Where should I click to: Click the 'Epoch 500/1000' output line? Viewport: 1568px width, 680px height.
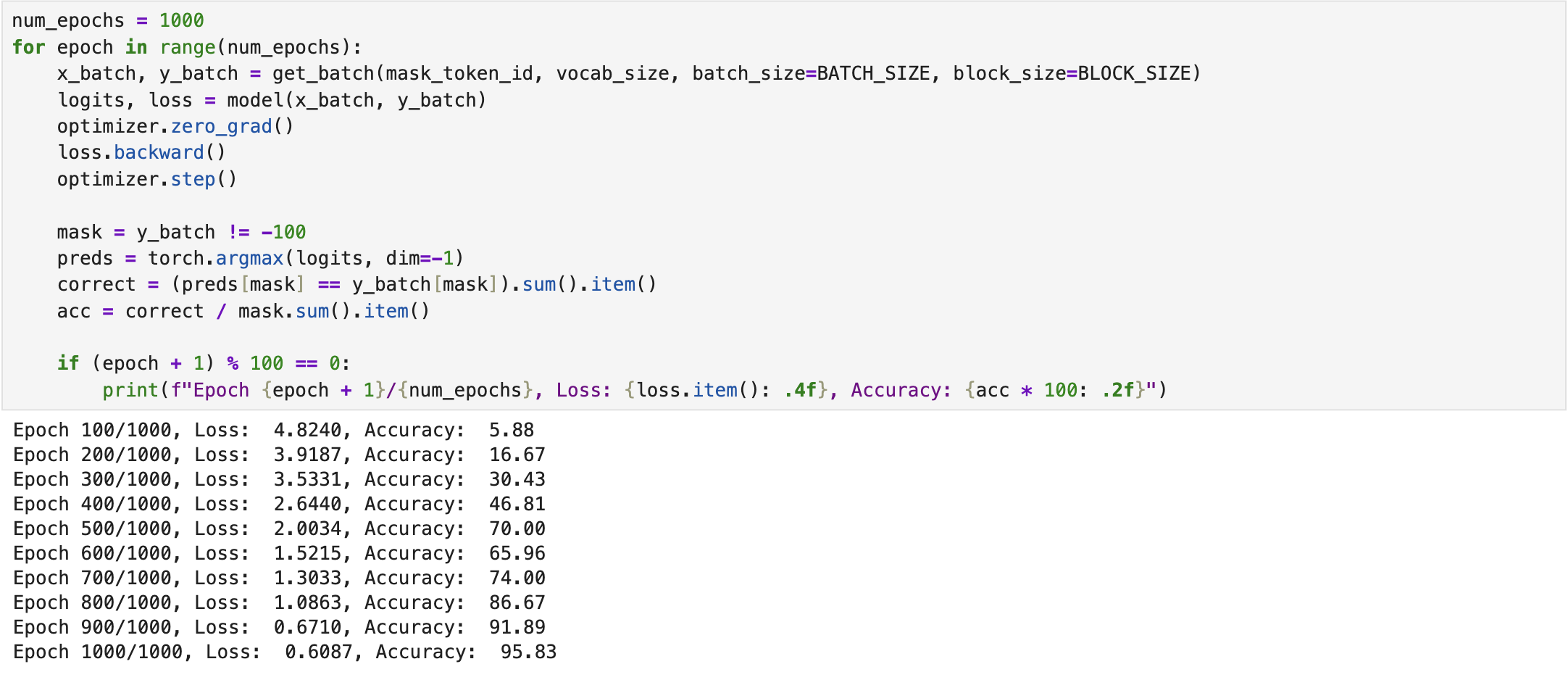coord(279,529)
